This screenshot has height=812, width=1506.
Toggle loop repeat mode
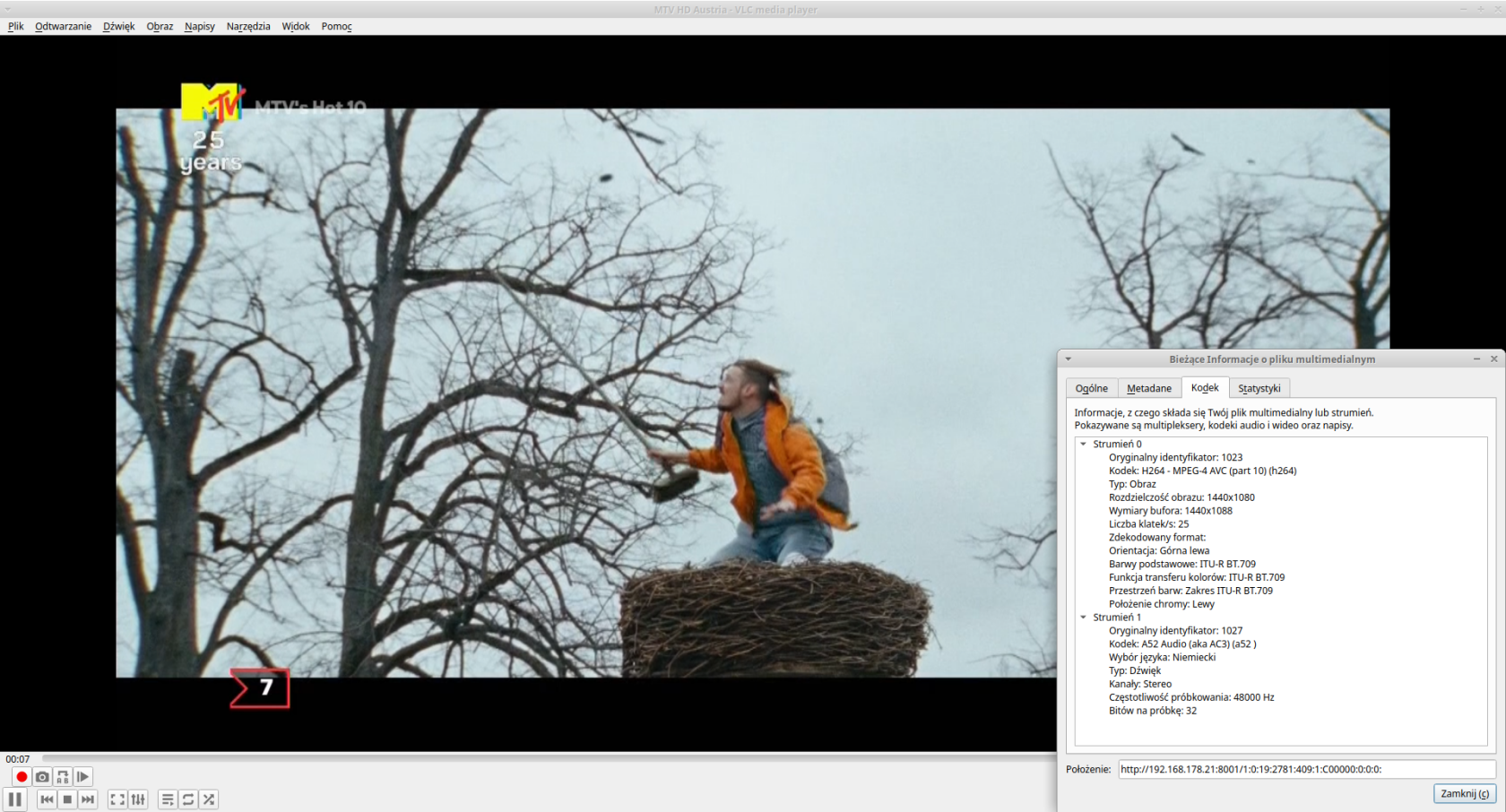188,799
